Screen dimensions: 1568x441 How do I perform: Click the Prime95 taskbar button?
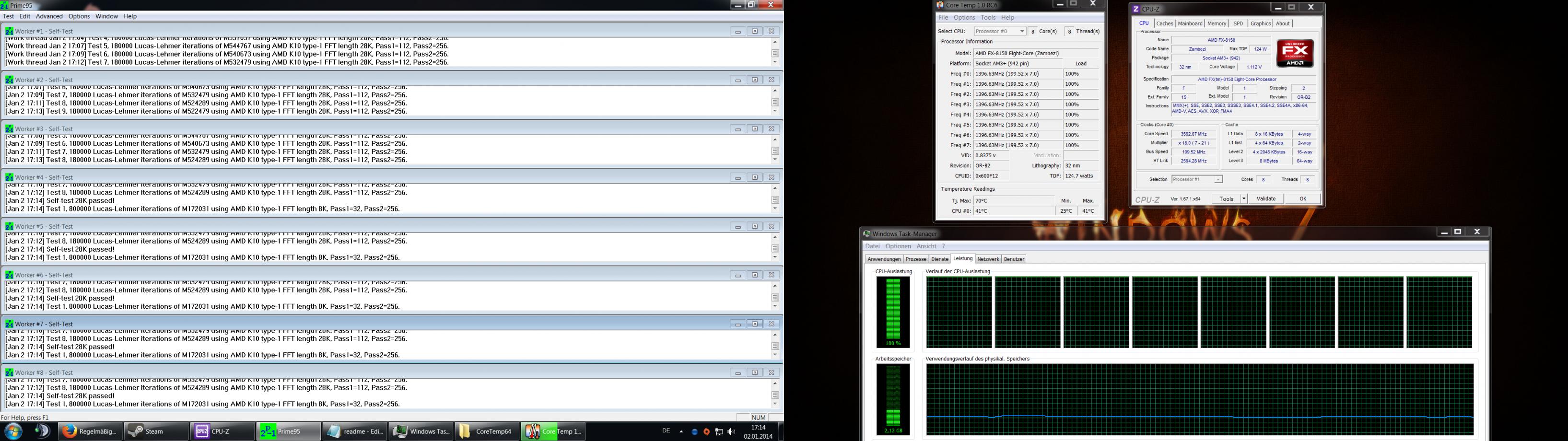(x=288, y=431)
